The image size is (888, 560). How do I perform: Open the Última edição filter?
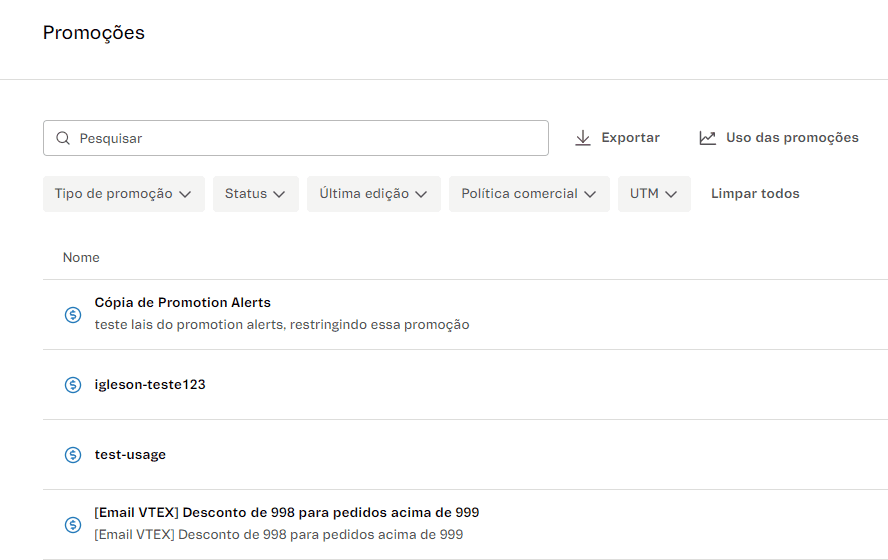[373, 194]
